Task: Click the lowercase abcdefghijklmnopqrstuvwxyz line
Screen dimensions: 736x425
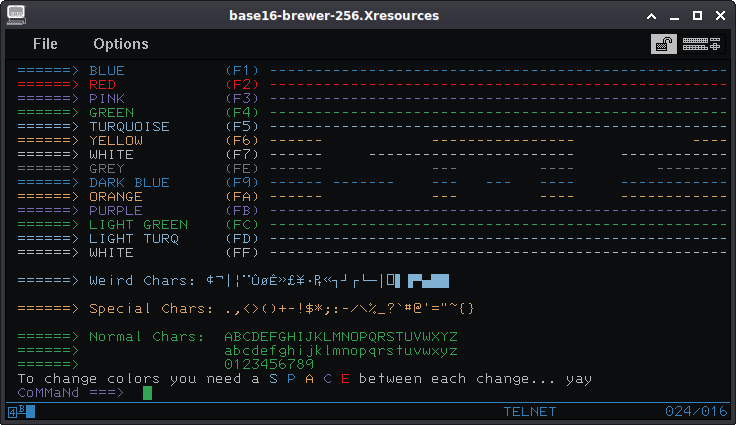Action: tap(341, 351)
